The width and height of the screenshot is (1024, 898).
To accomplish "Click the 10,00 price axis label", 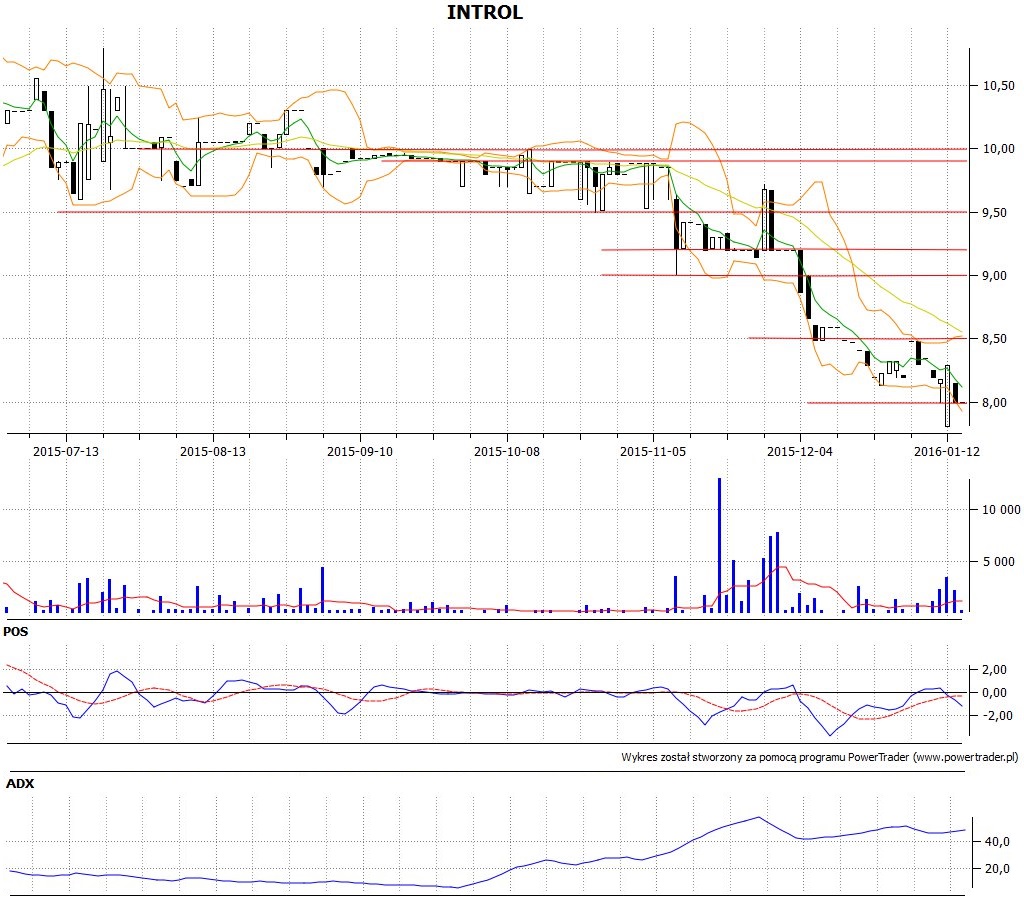I will (x=999, y=149).
